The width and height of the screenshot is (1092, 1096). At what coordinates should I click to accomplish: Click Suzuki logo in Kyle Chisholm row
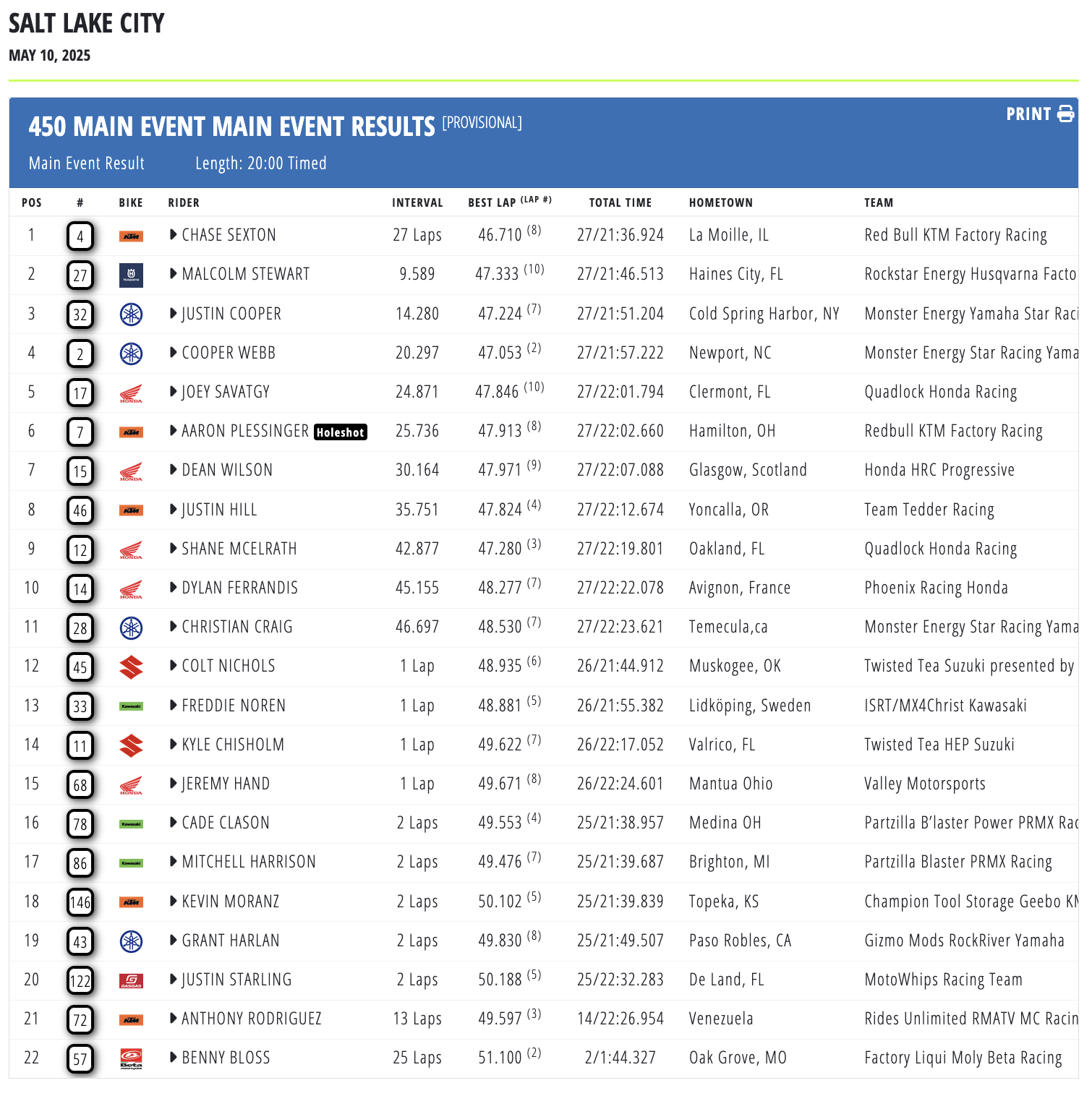[131, 746]
